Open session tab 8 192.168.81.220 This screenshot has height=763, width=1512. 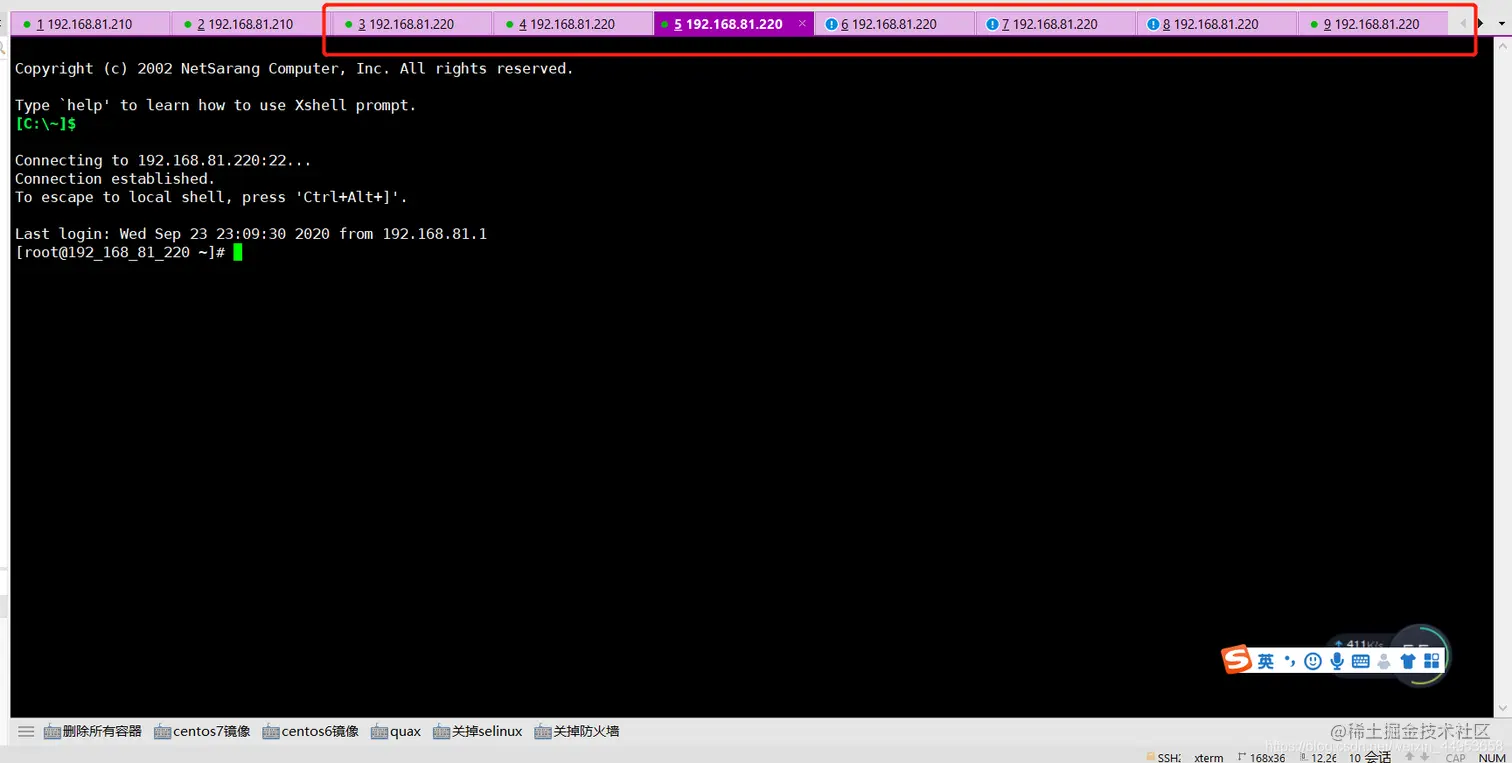pyautogui.click(x=1216, y=24)
